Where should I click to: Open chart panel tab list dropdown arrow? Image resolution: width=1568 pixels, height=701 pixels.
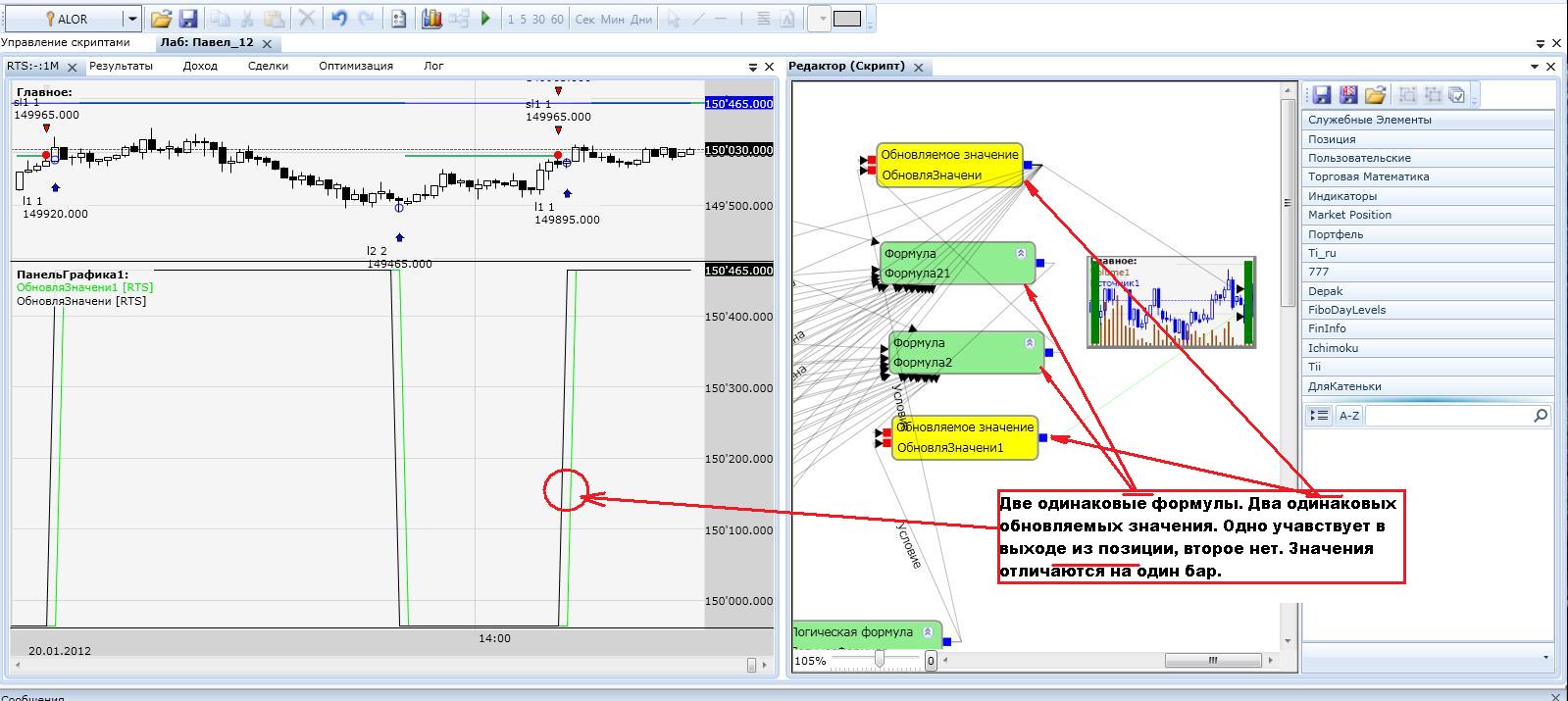click(753, 67)
